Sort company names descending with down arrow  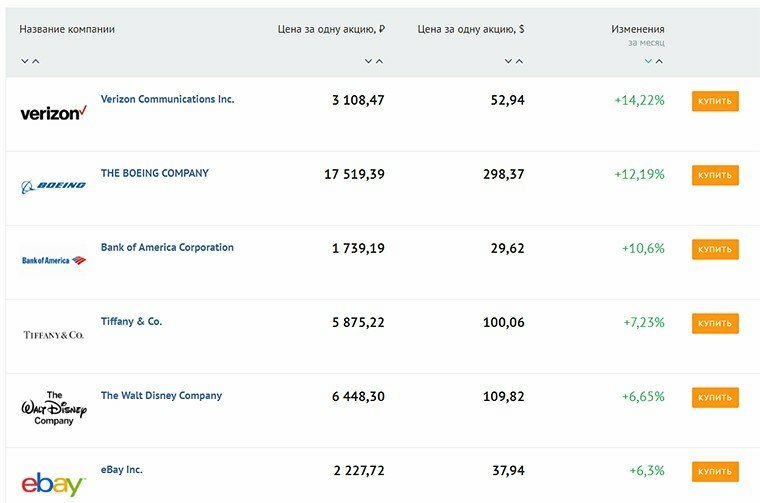point(25,61)
